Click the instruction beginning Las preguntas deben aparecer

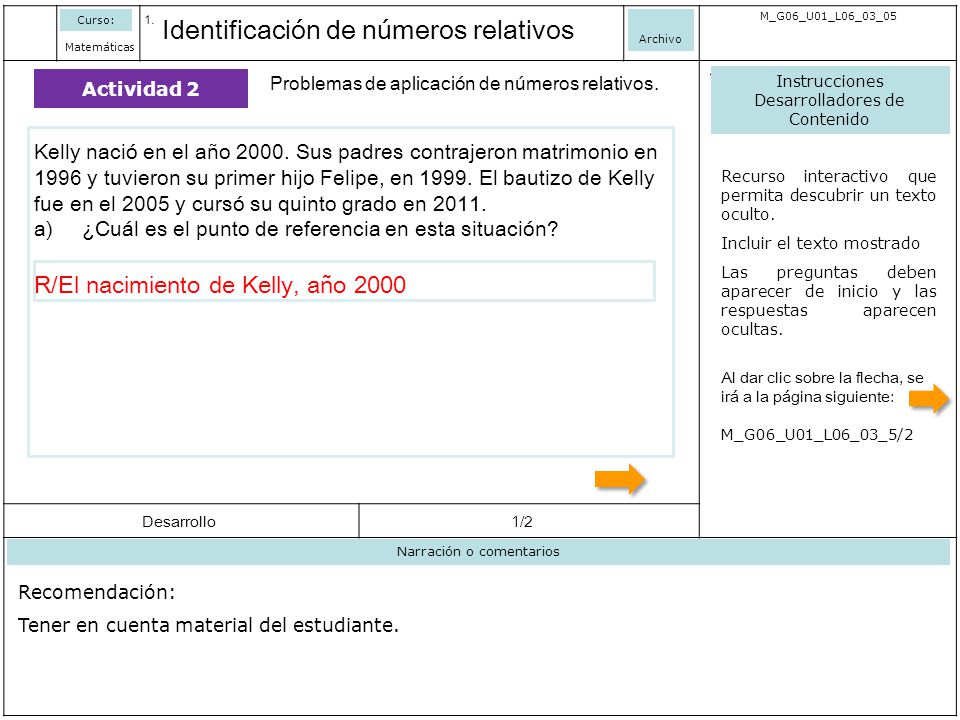tap(828, 301)
